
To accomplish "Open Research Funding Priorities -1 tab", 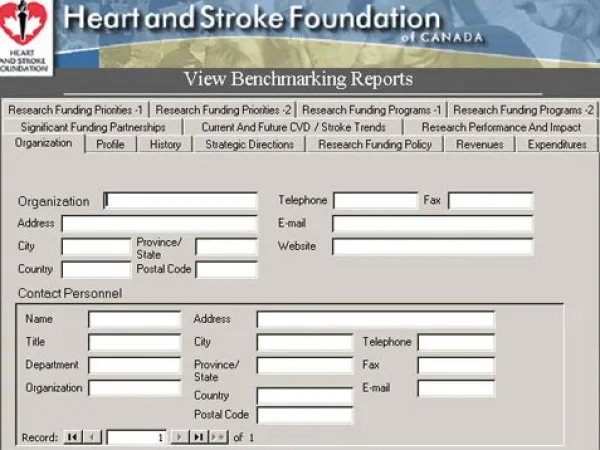I will coord(75,109).
